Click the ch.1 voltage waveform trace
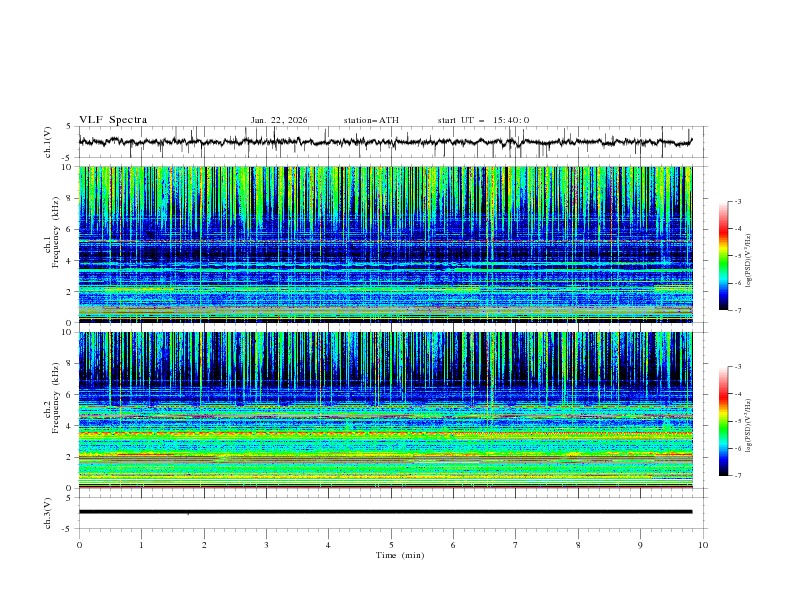 385,142
